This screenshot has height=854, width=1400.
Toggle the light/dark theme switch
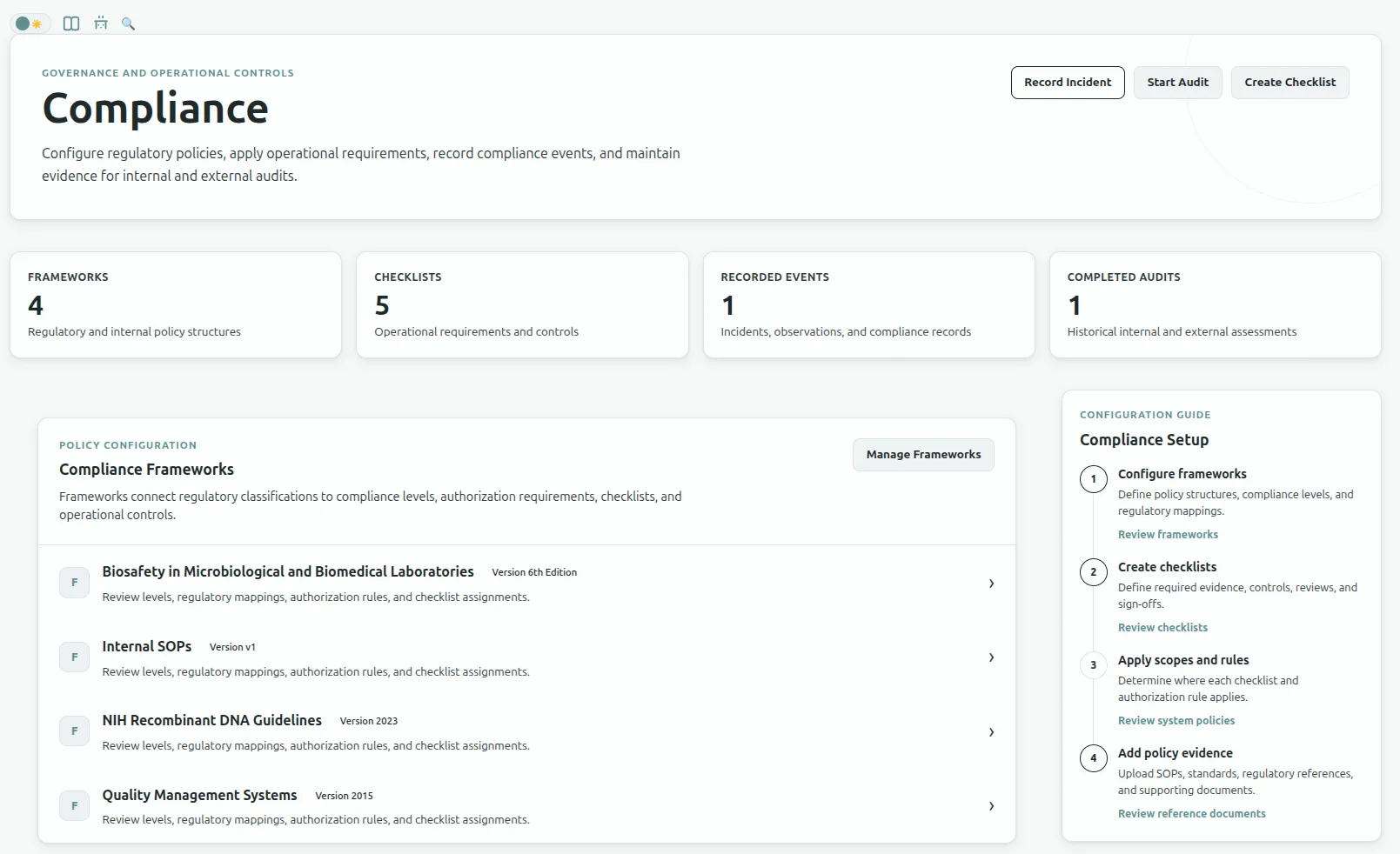[29, 23]
